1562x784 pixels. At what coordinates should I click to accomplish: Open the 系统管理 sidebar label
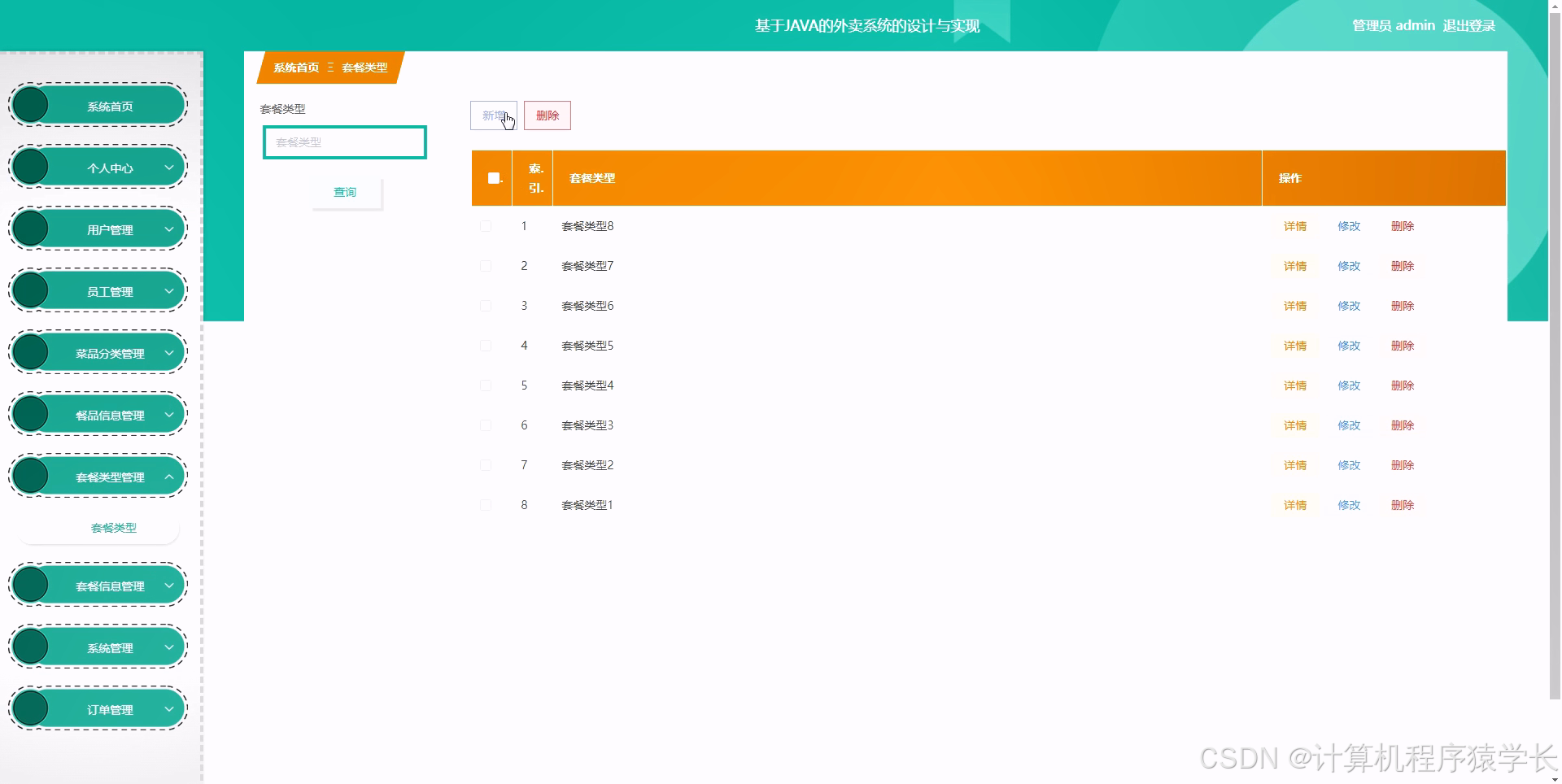click(110, 648)
